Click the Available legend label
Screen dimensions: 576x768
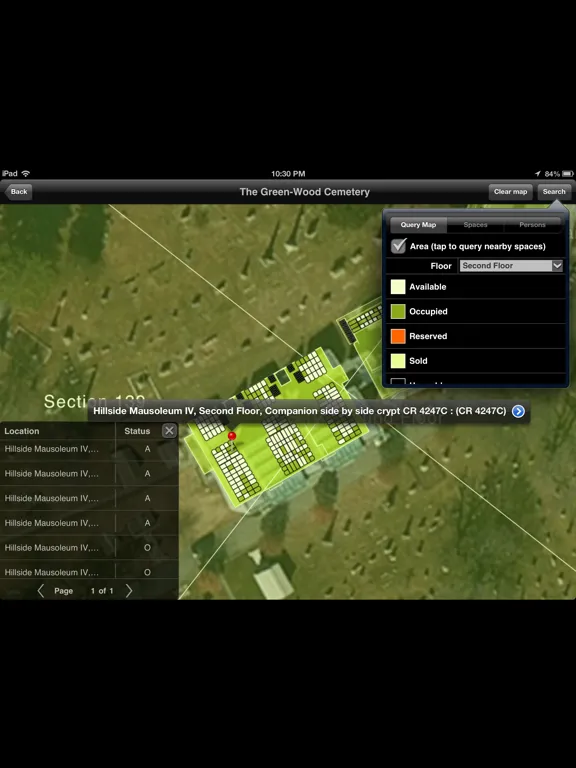tap(428, 287)
